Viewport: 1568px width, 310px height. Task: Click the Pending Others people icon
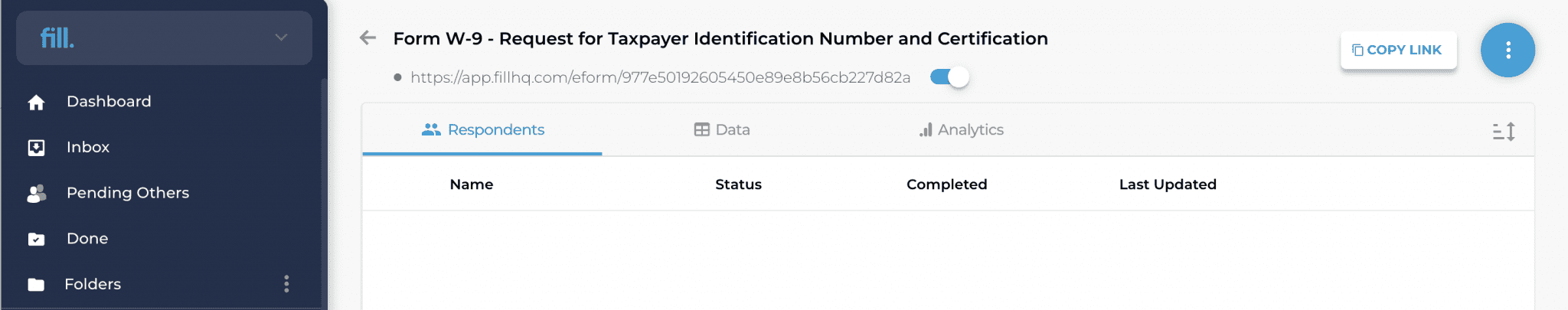pos(36,194)
